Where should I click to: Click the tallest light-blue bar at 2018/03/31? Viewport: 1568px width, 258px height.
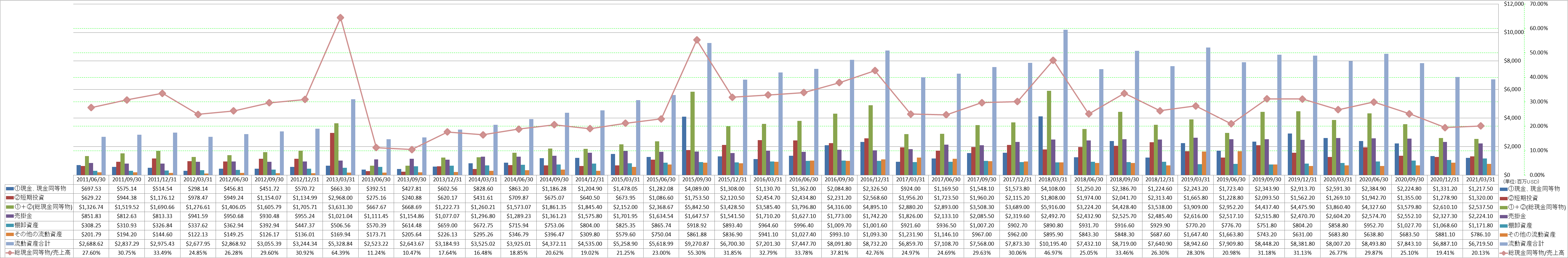[1065, 103]
